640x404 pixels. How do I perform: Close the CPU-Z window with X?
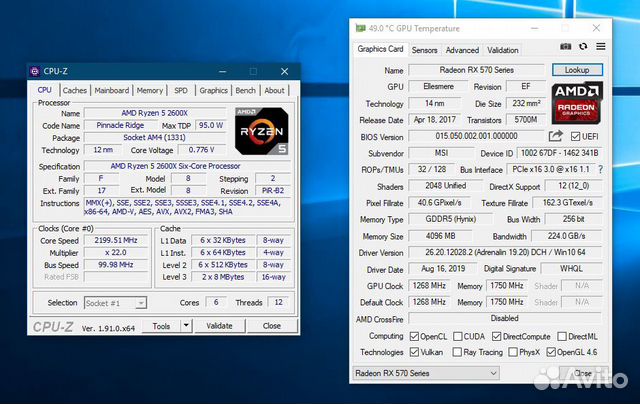[284, 71]
